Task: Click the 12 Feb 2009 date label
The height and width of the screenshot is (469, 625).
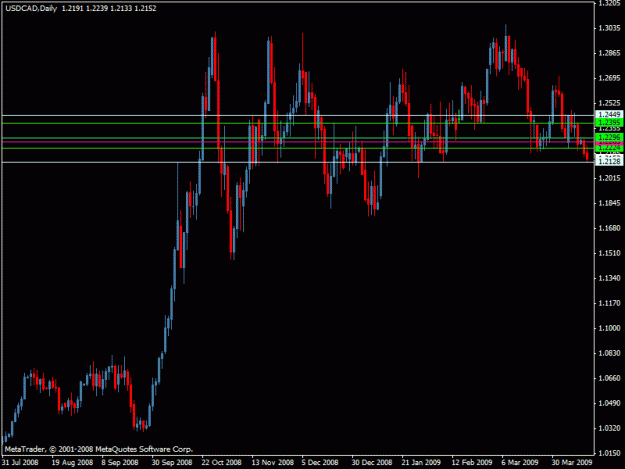Action: tap(472, 462)
